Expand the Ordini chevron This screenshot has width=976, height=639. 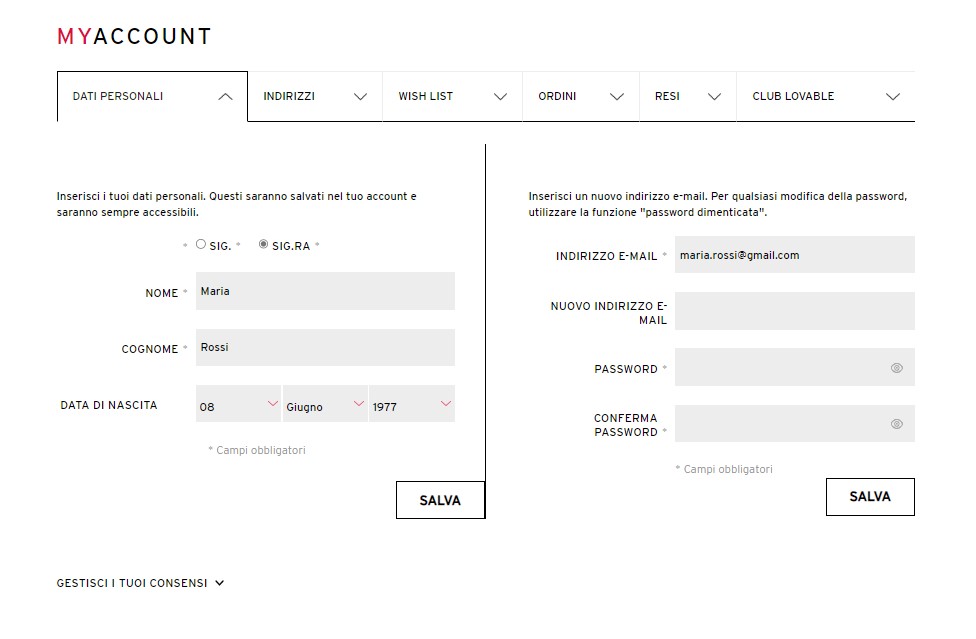click(x=617, y=96)
